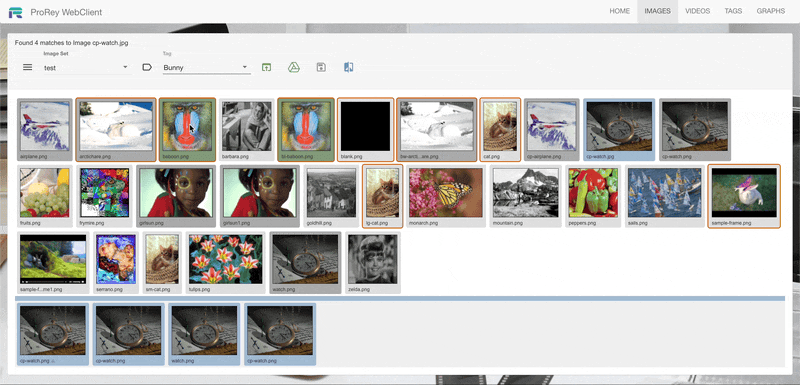
Task: Select the zelda.png thumbnail
Action: coord(373,263)
